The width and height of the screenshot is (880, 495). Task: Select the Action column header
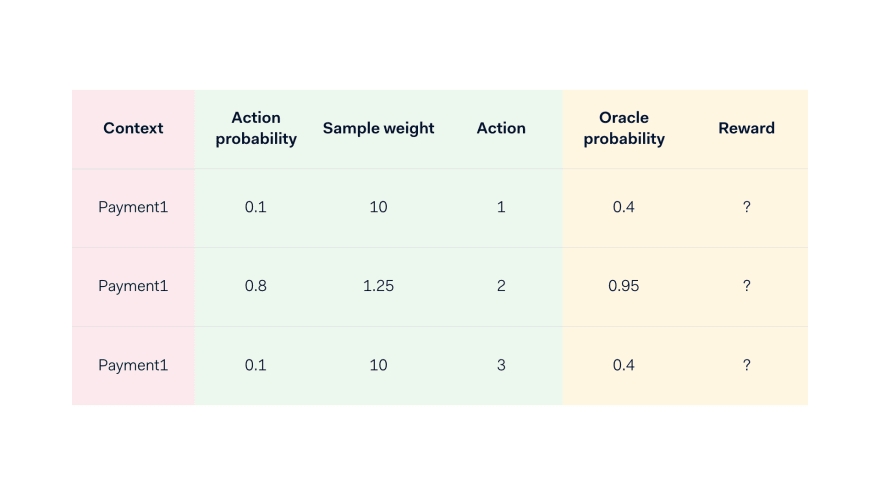[x=501, y=128]
